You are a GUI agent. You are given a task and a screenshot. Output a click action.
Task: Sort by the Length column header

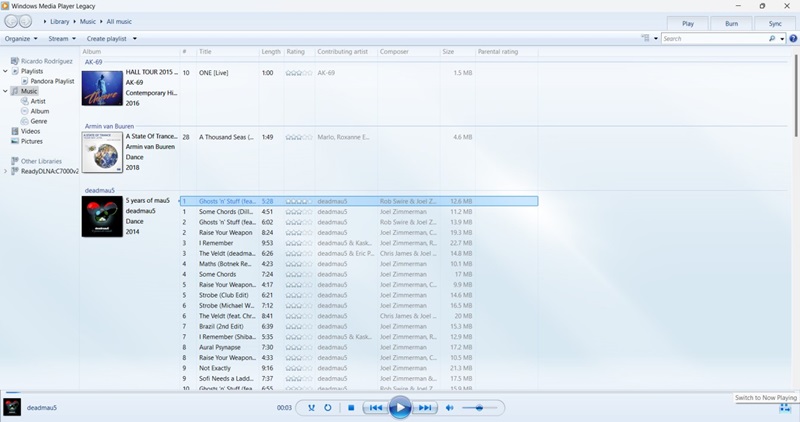tap(271, 52)
